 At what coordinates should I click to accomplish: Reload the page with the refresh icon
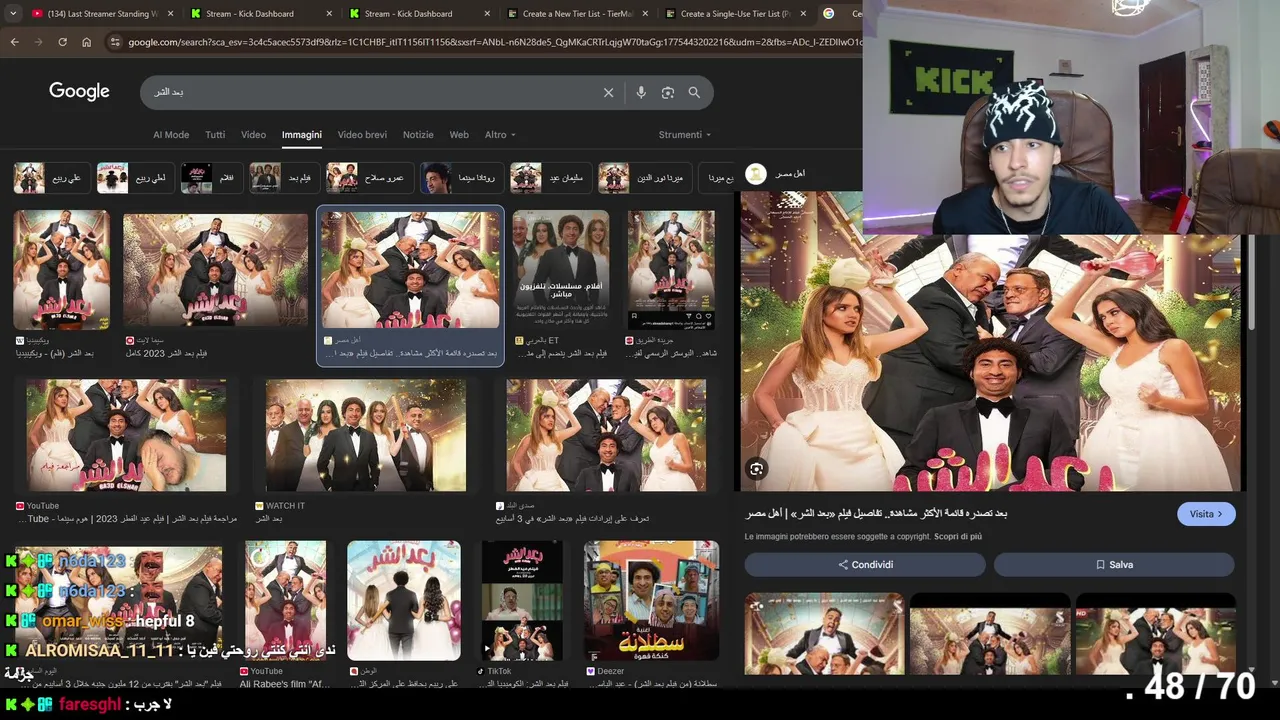(x=62, y=42)
